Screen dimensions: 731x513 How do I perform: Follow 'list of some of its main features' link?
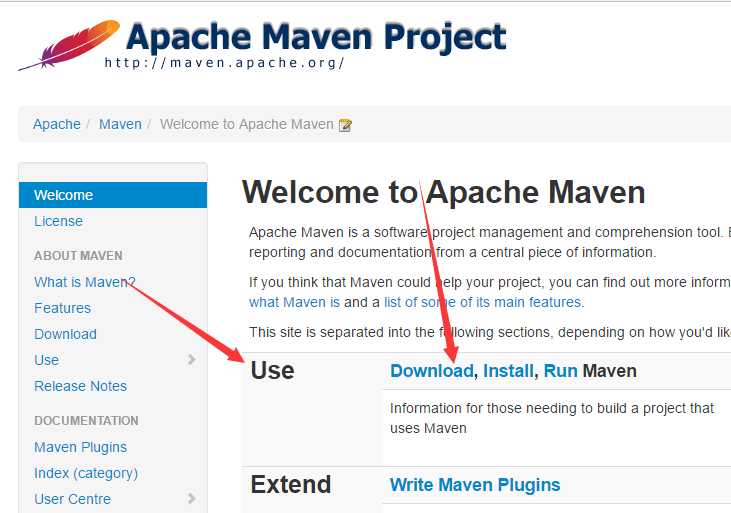coord(483,302)
